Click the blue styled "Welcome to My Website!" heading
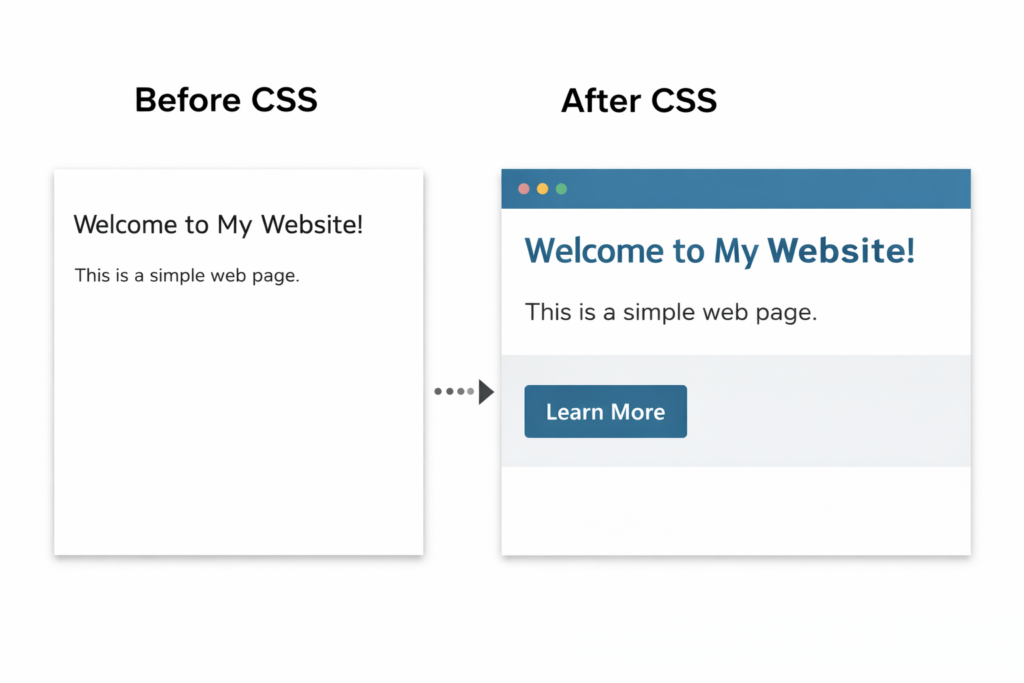This screenshot has width=1024, height=683. pyautogui.click(x=719, y=251)
